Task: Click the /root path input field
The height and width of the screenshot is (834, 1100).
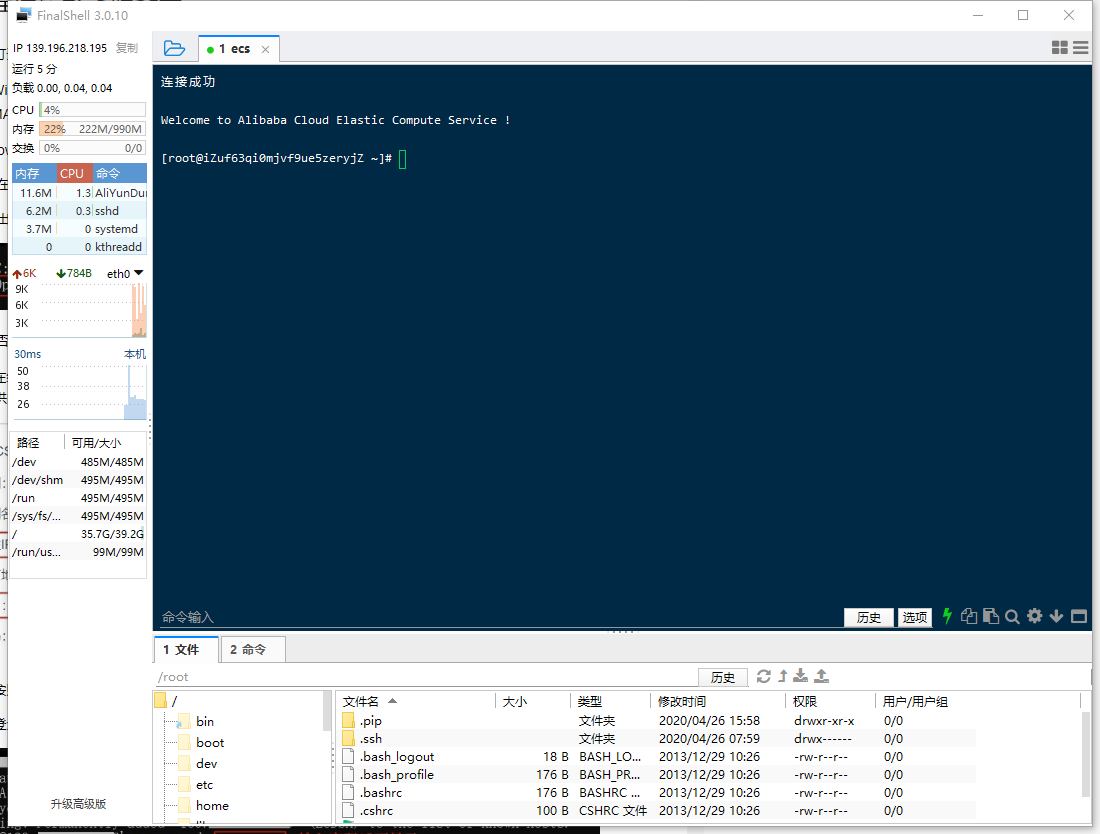Action: pos(425,677)
